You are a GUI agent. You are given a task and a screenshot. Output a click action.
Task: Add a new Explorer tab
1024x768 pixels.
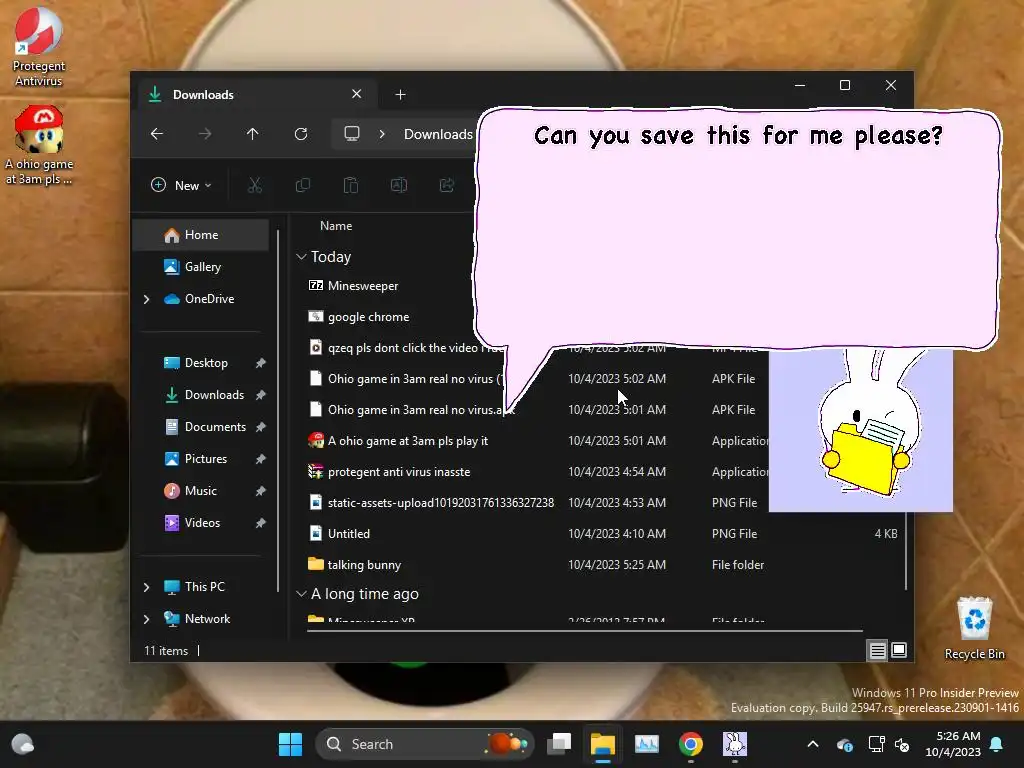[x=400, y=95]
